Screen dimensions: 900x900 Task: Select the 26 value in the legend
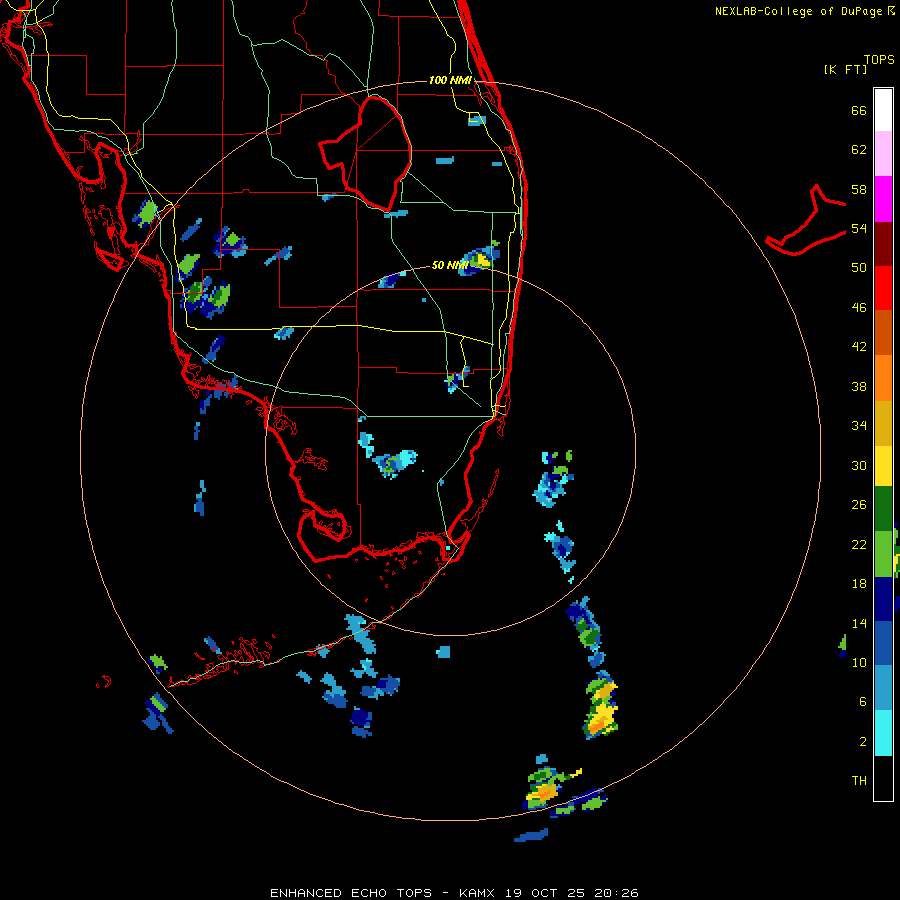coord(859,505)
